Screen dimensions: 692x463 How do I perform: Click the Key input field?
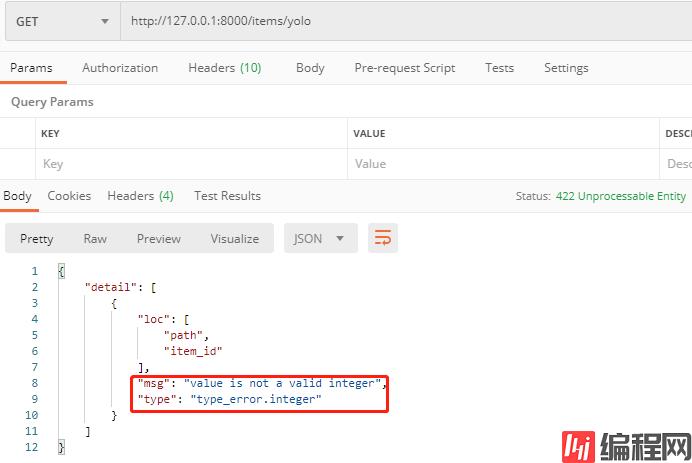[190, 164]
